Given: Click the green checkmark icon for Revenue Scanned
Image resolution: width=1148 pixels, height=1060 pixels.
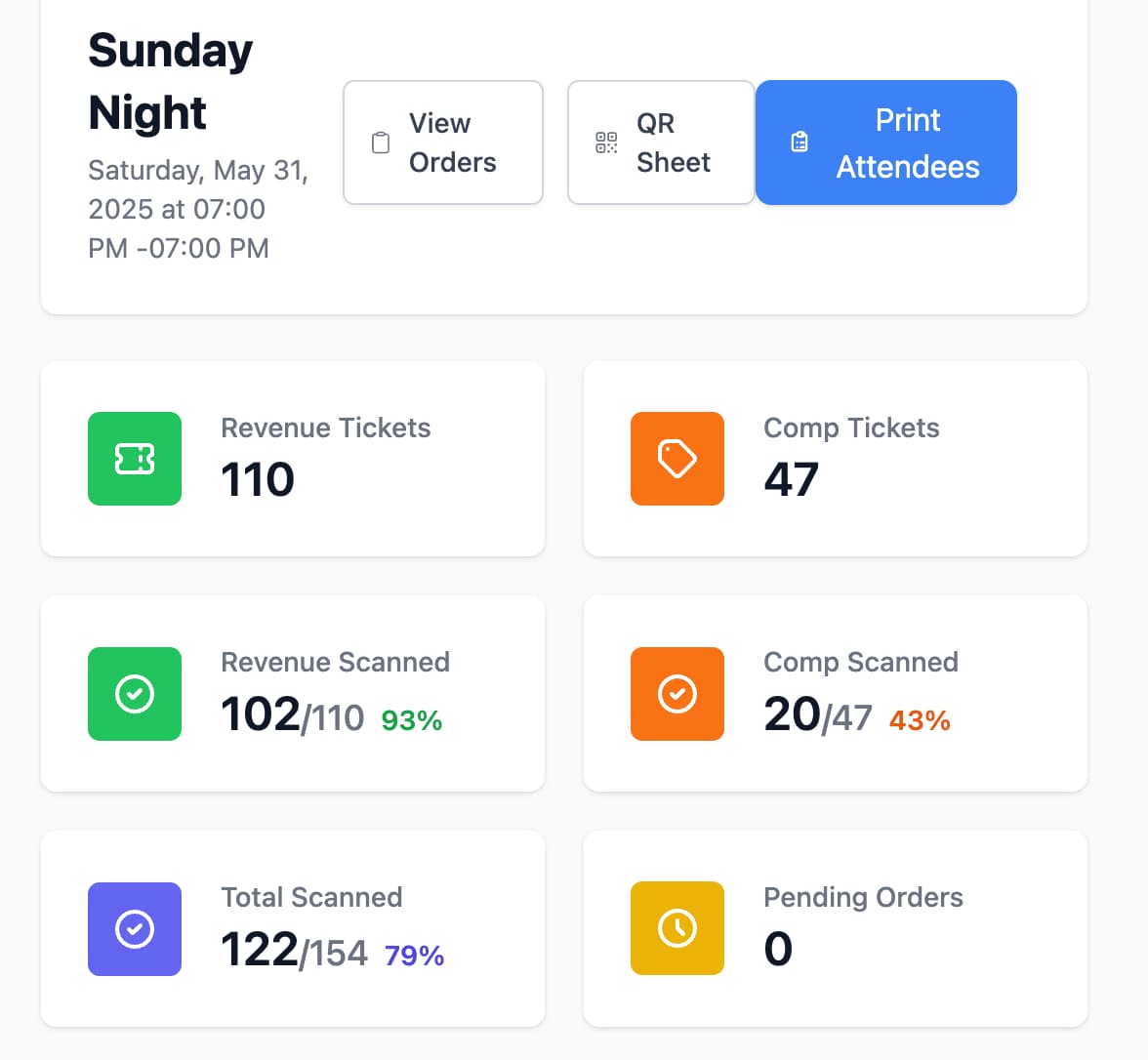Looking at the screenshot, I should point(134,694).
